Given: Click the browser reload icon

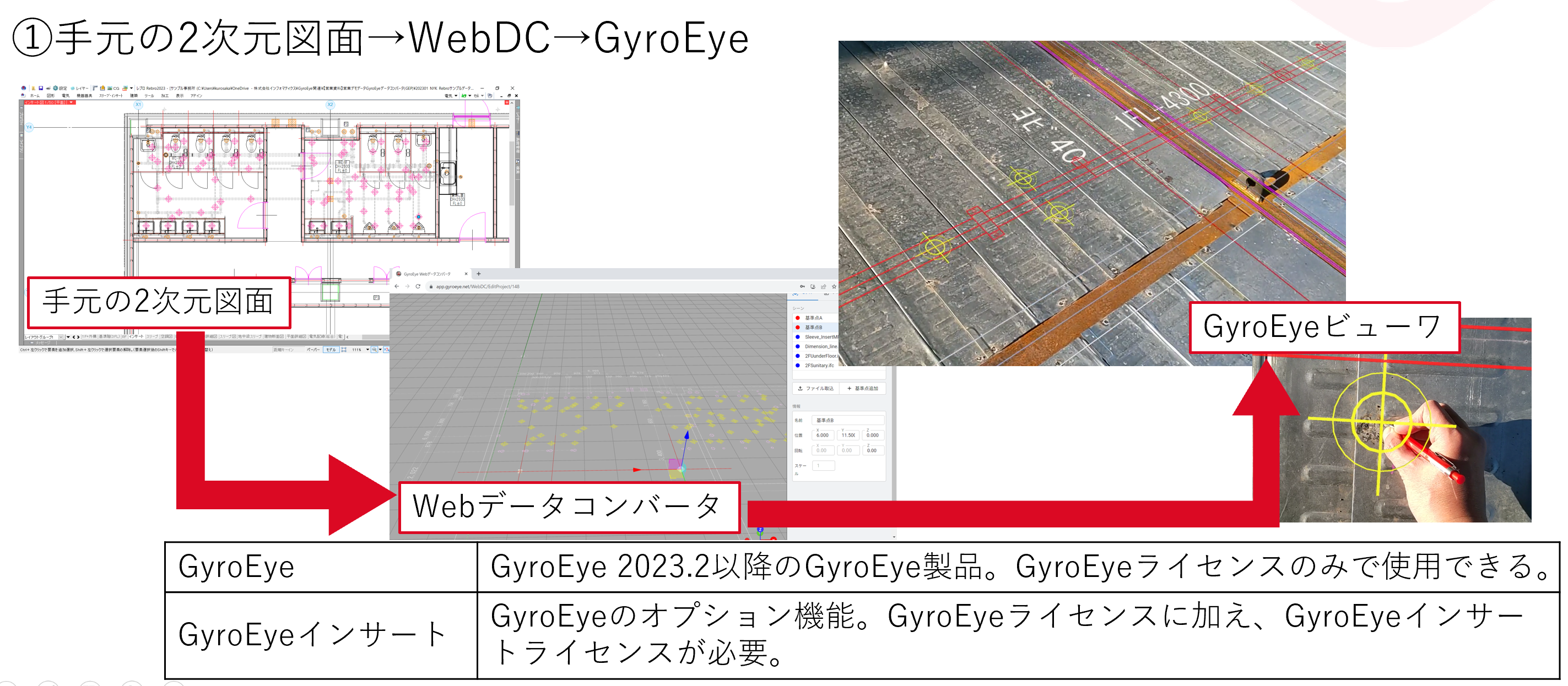Looking at the screenshot, I should [418, 286].
